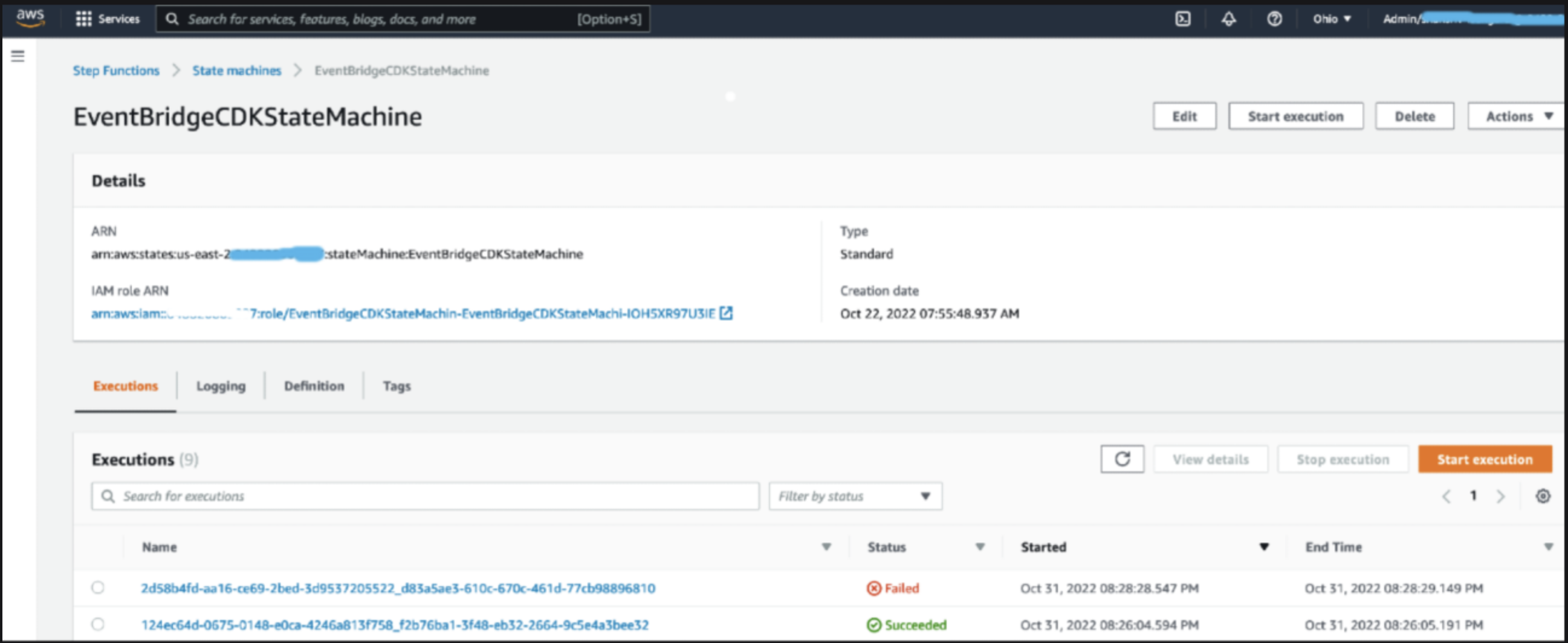Image resolution: width=1568 pixels, height=643 pixels.
Task: Click the Oct 31, 2022 08:28:29.149 PM end time
Action: tap(1394, 588)
